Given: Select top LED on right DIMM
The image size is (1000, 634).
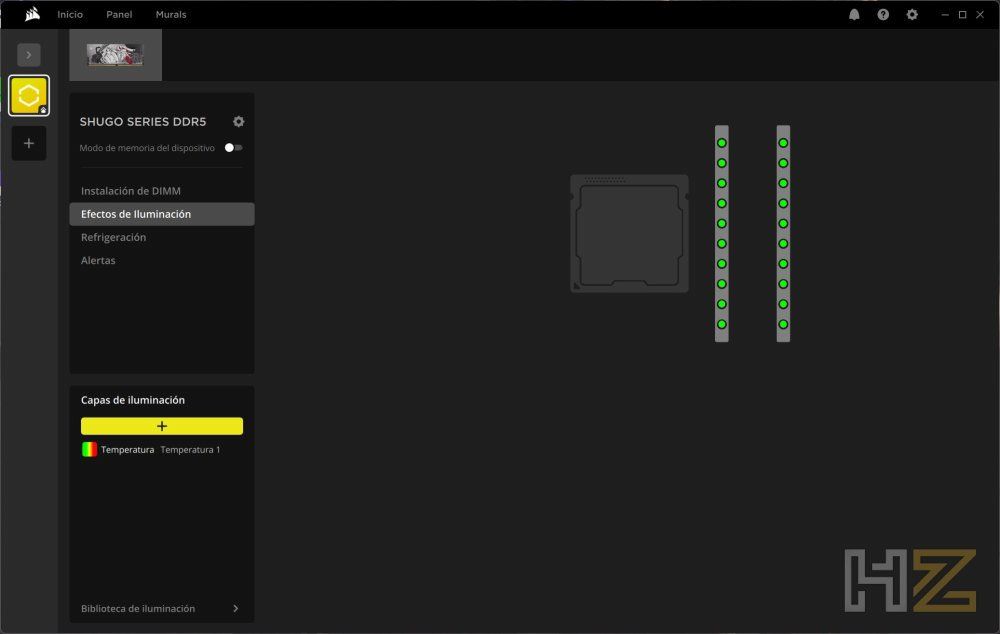Looking at the screenshot, I should (783, 143).
